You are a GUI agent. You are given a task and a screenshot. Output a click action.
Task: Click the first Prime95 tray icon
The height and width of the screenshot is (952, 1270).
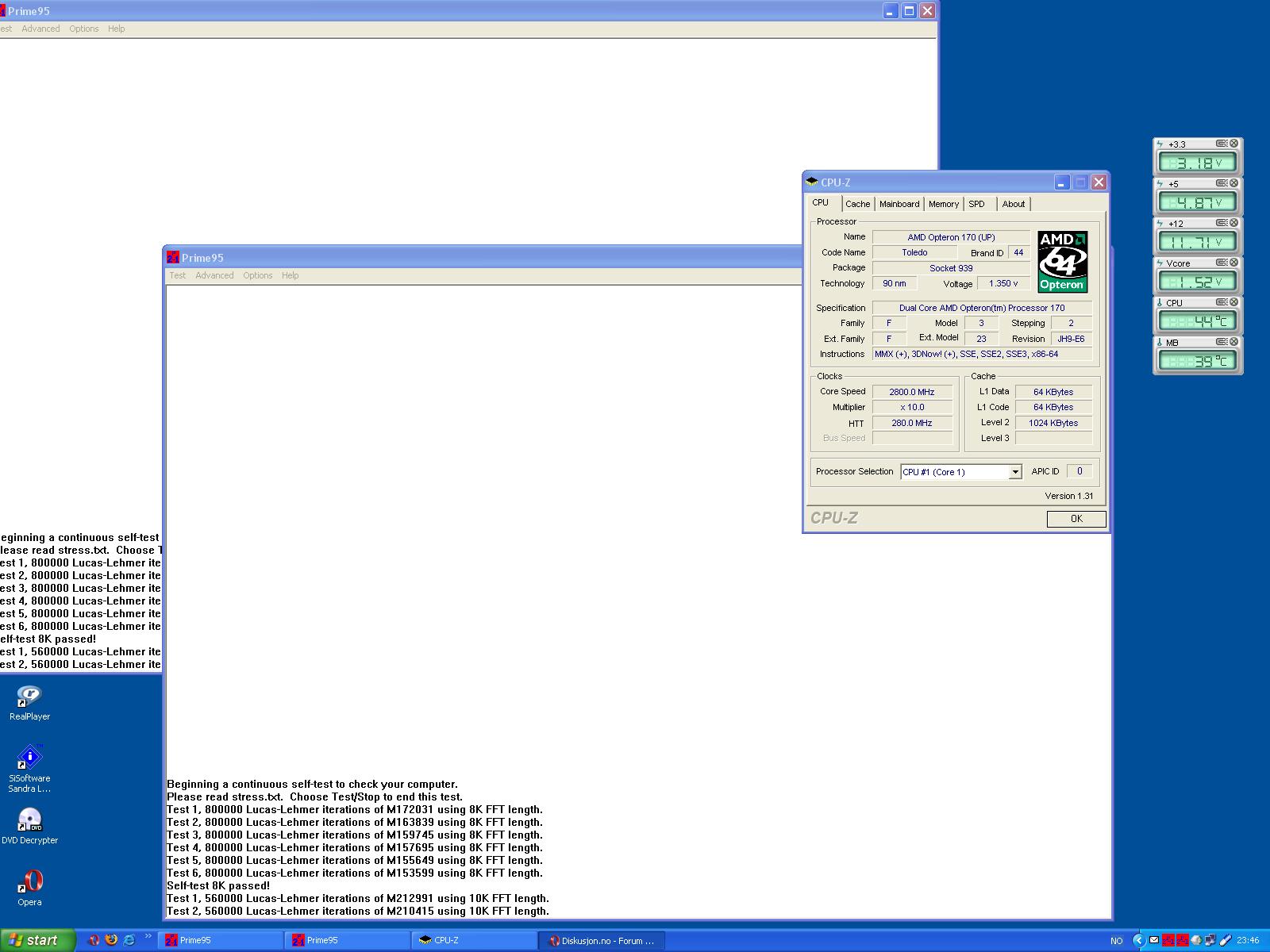[1168, 941]
